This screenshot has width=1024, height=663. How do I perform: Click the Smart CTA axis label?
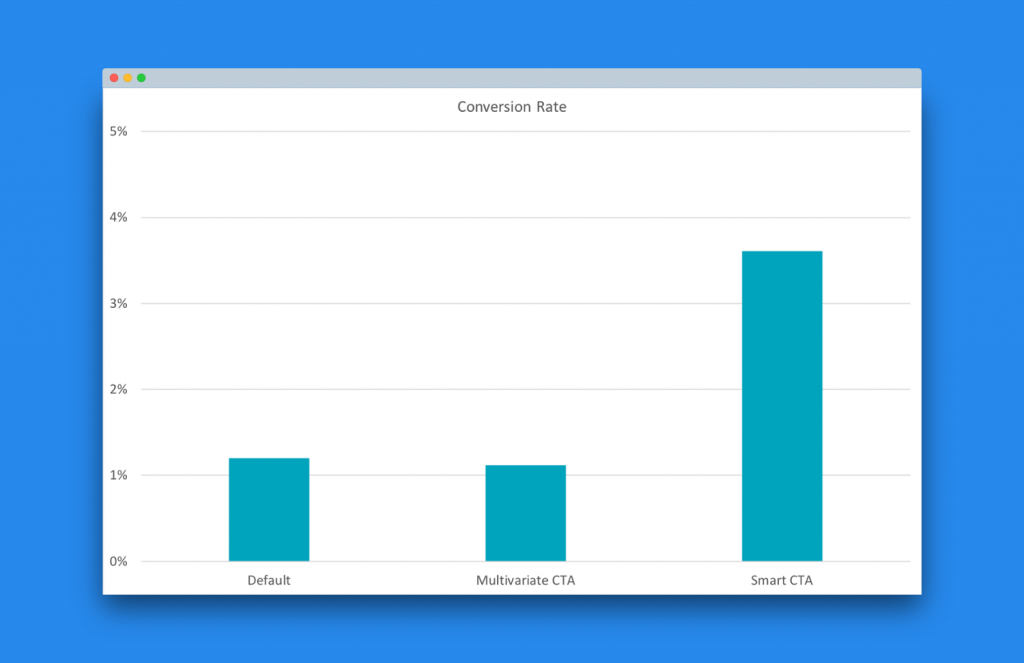pyautogui.click(x=781, y=580)
